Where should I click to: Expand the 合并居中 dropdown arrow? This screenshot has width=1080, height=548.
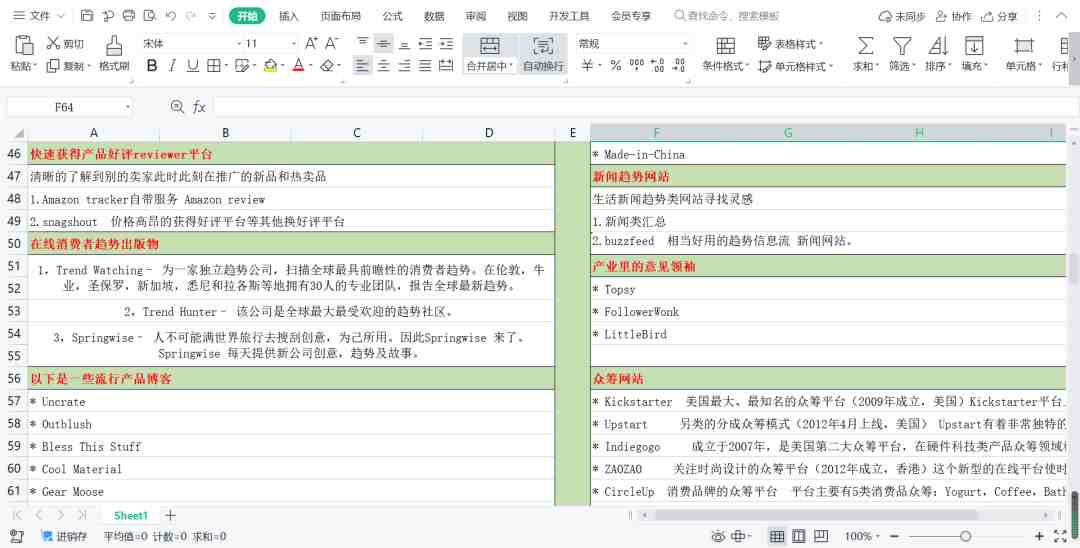(x=511, y=66)
